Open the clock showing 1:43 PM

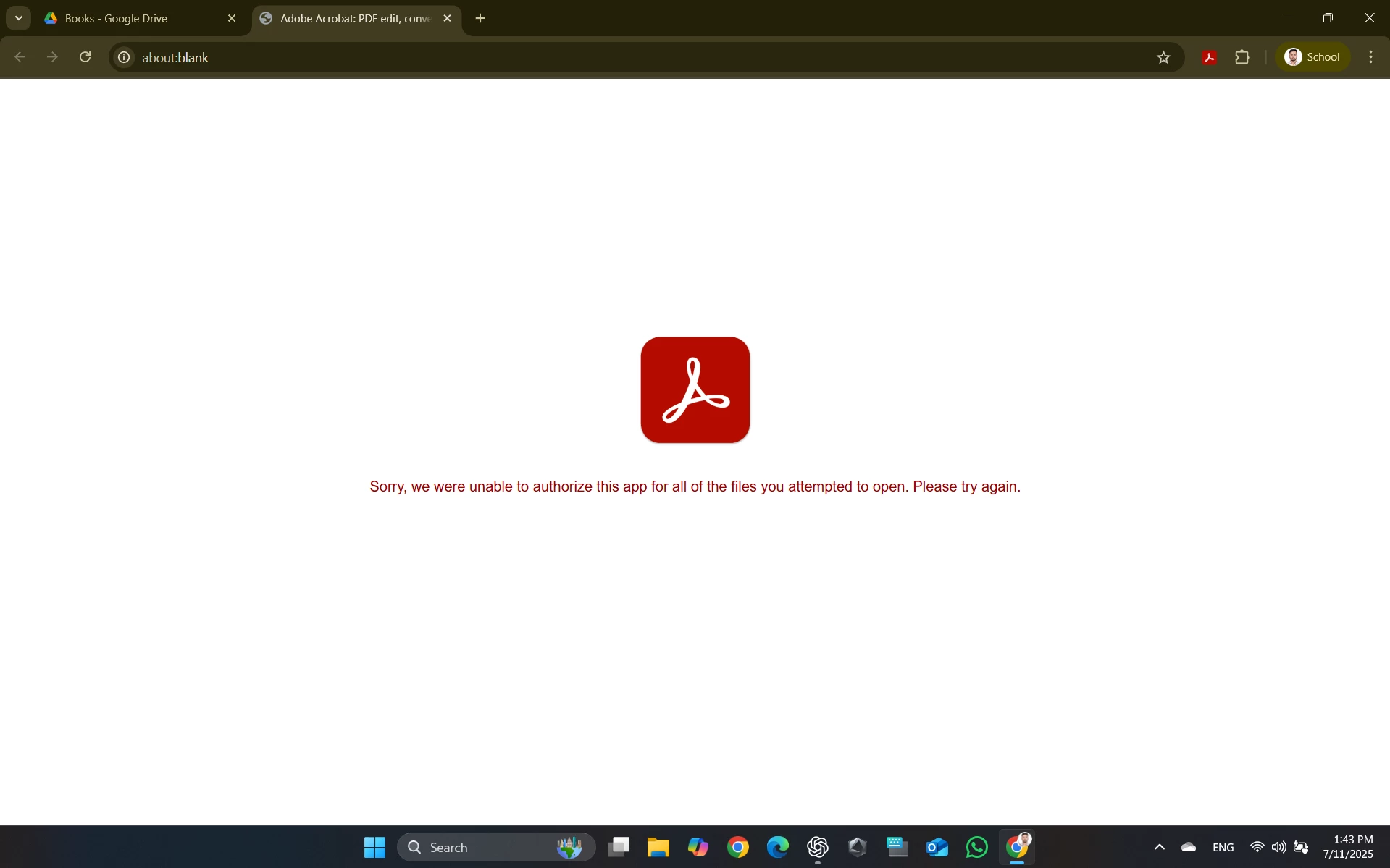(x=1348, y=847)
